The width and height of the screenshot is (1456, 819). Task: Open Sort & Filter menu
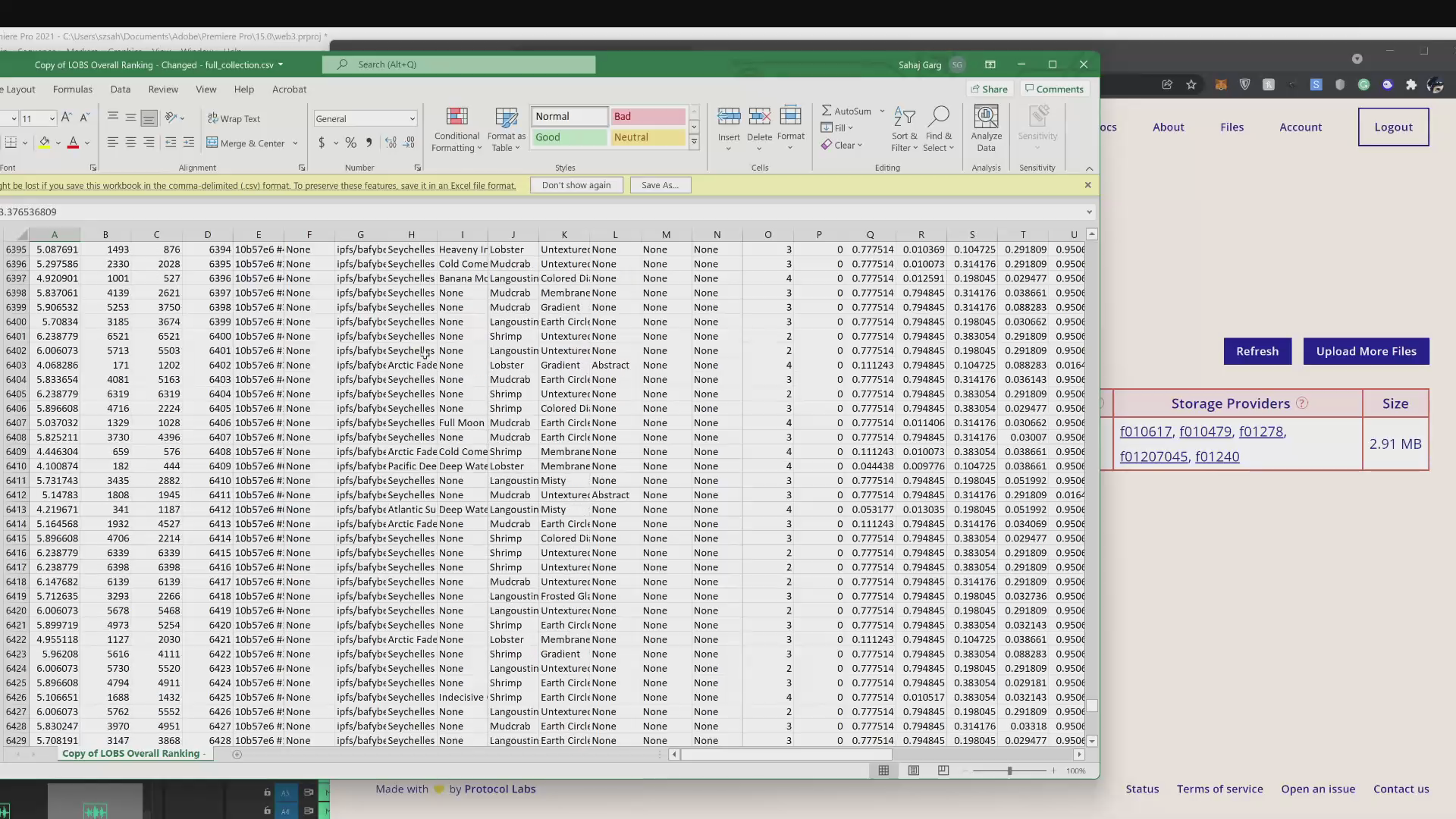tap(904, 129)
